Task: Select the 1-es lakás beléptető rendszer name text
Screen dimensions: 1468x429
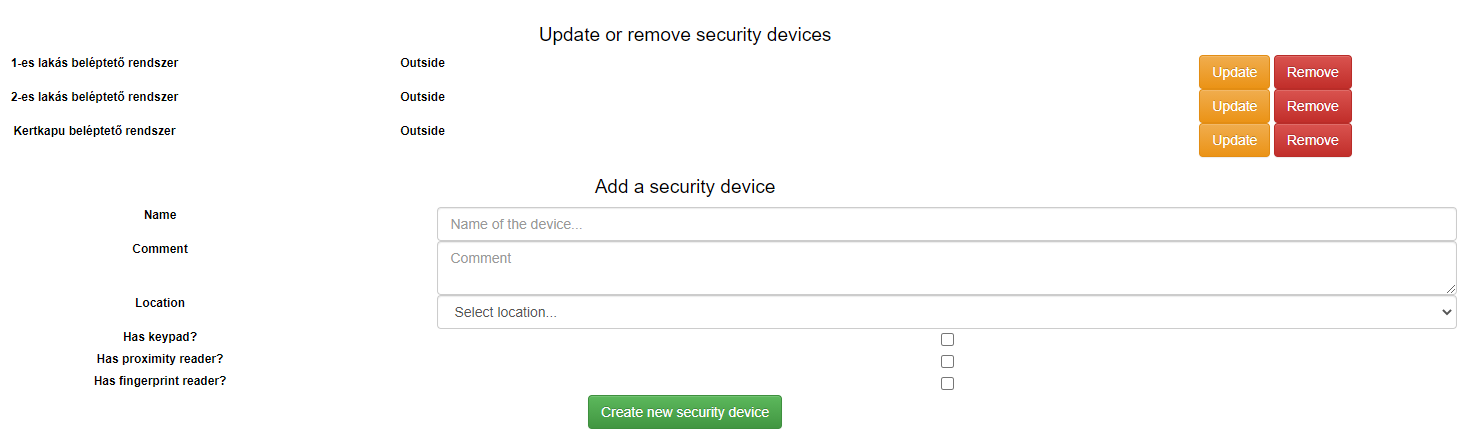Action: pos(95,63)
